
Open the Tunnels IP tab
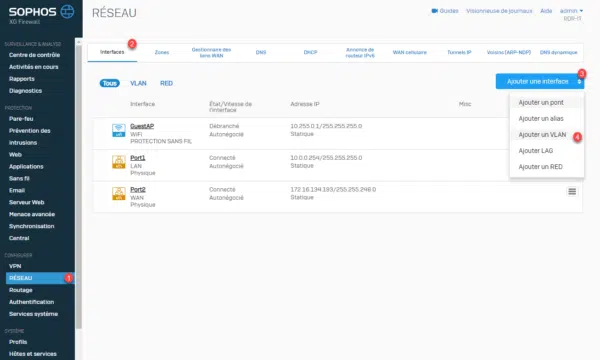click(459, 52)
